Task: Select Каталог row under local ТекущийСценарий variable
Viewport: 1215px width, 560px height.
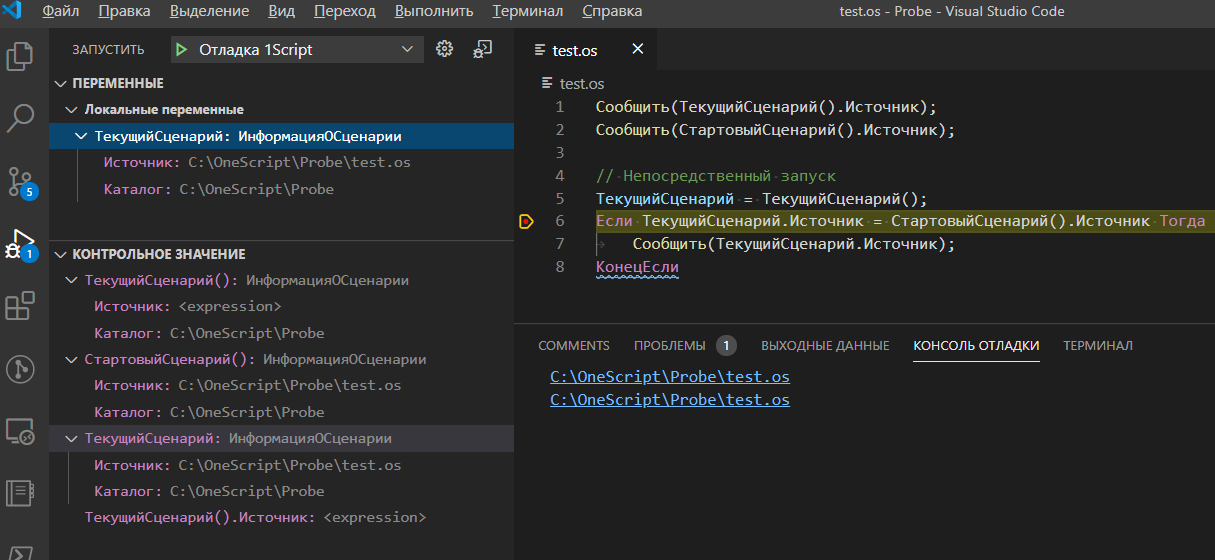Action: pos(281,188)
